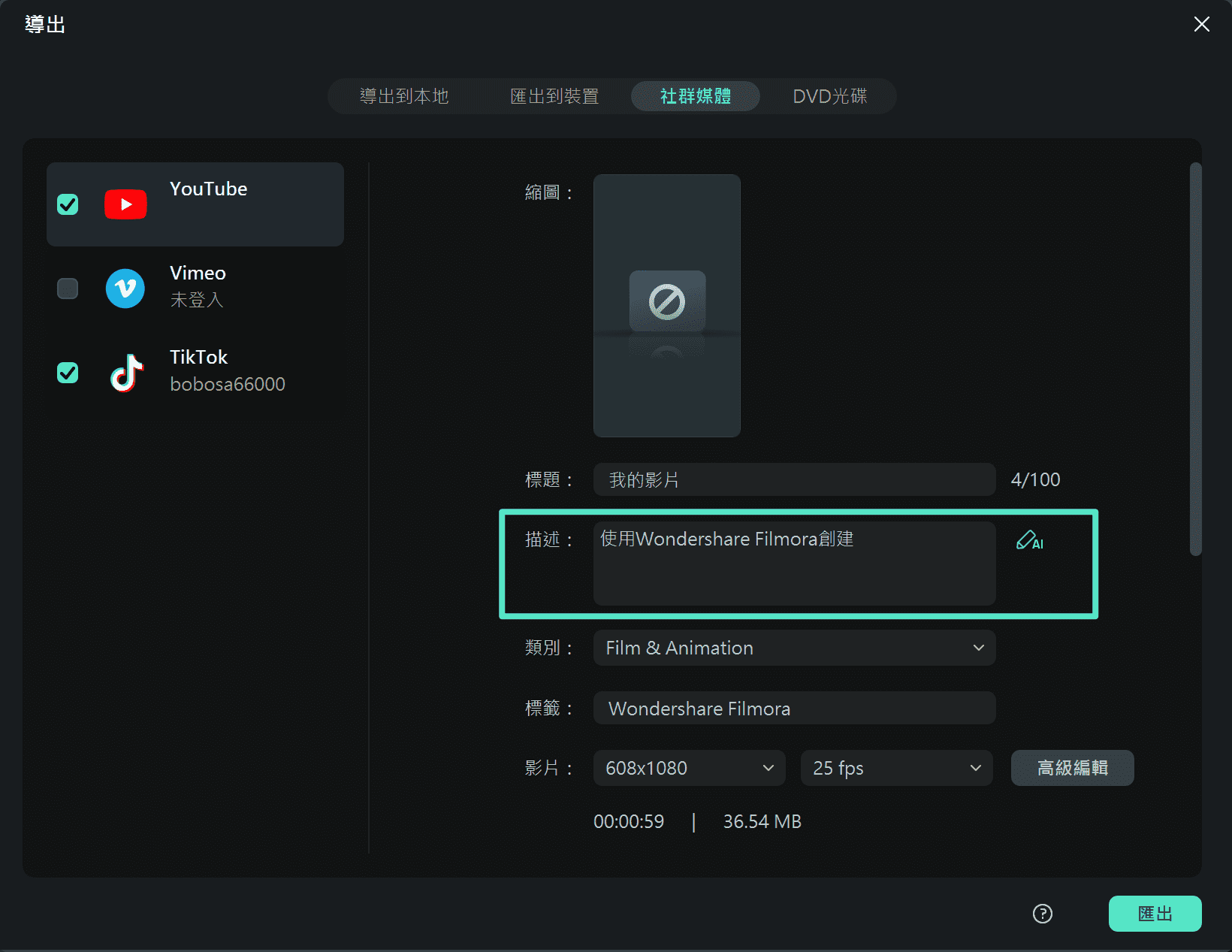Click the 4/100 title character counter
This screenshot has width=1232, height=952.
pyautogui.click(x=1035, y=479)
